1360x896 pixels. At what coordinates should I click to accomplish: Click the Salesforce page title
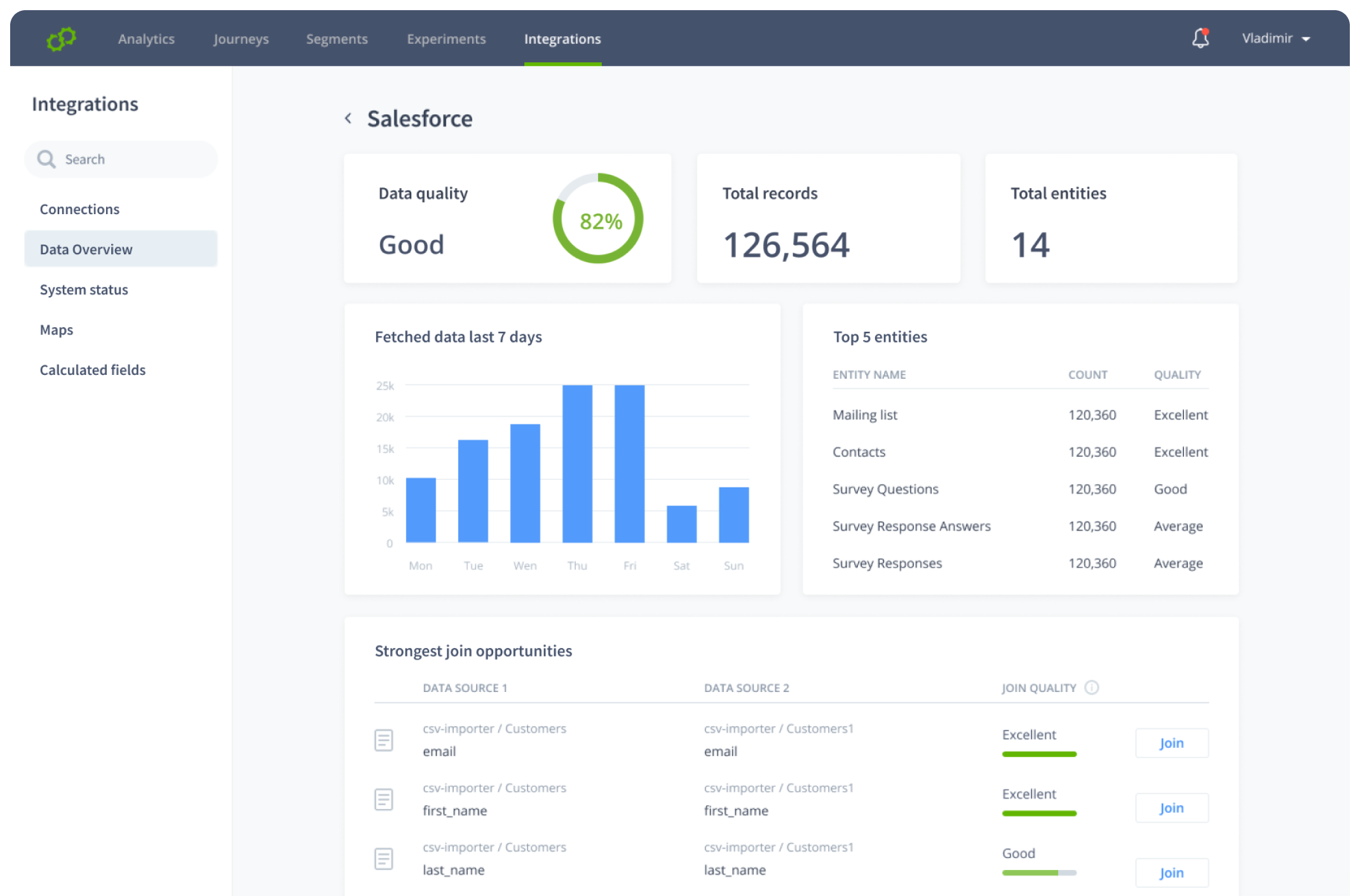419,119
